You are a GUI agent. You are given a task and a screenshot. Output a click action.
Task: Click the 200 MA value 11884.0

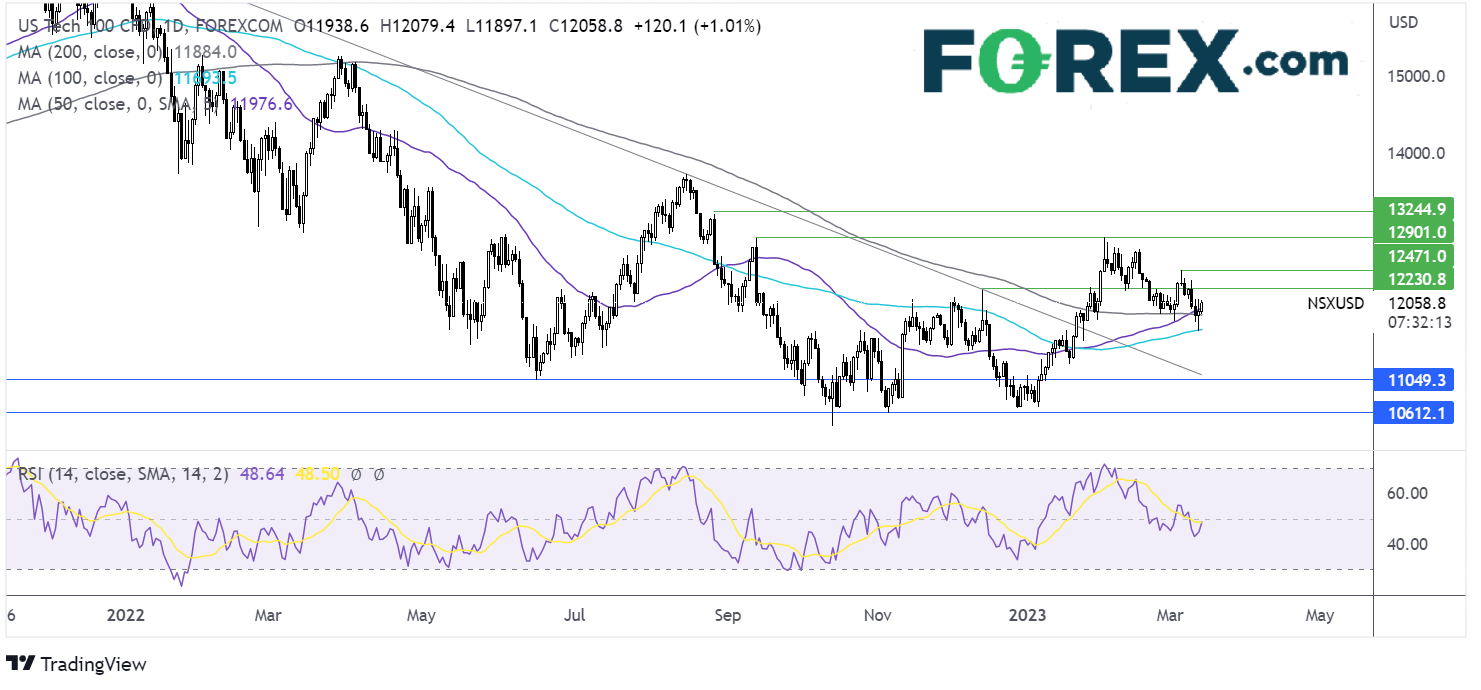click(207, 51)
